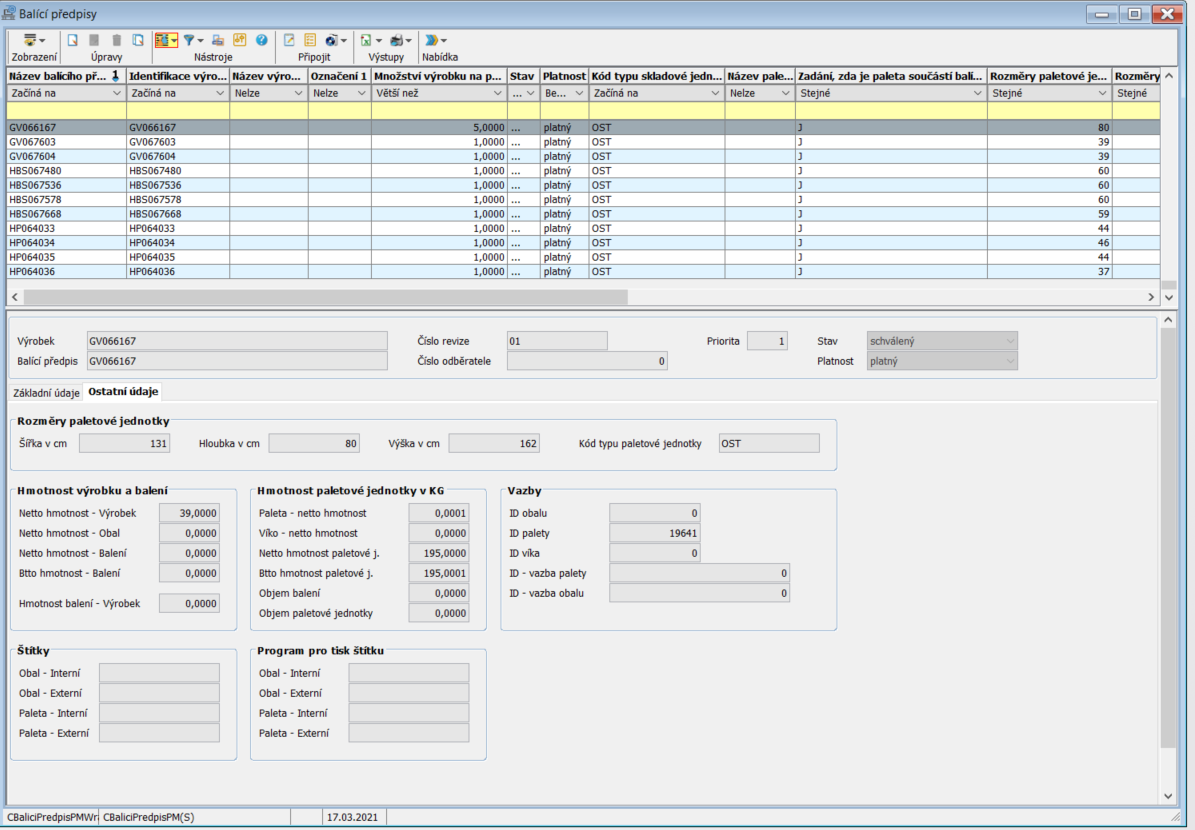This screenshot has height=830, width=1195.
Task: Click the blue help question mark icon
Action: 262,40
